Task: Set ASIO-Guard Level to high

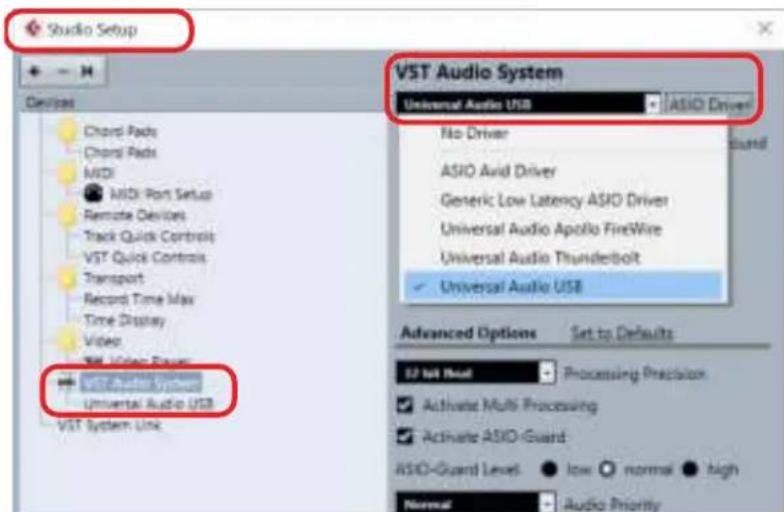Action: coord(690,469)
